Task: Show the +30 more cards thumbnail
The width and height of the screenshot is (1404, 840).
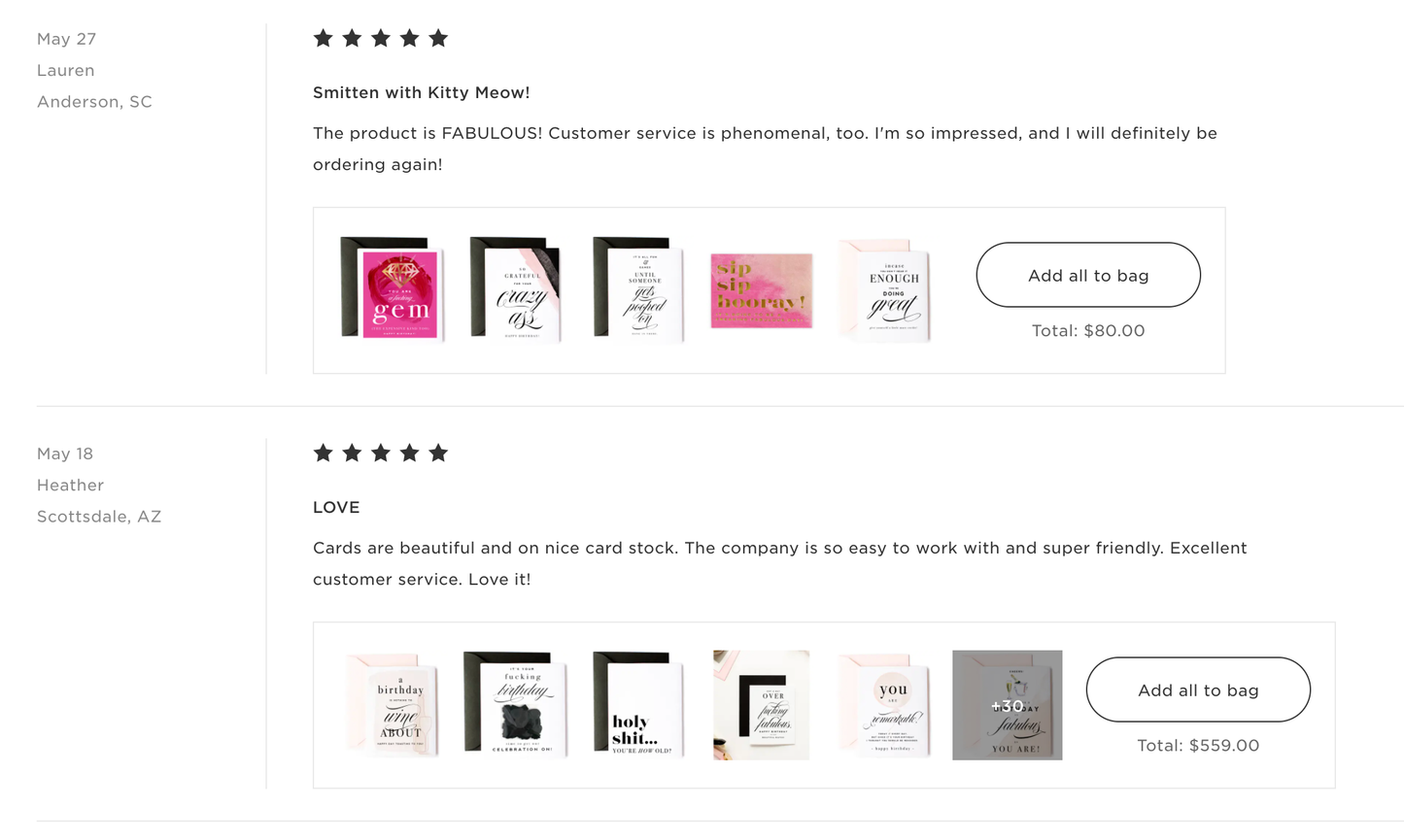Action: point(1007,705)
